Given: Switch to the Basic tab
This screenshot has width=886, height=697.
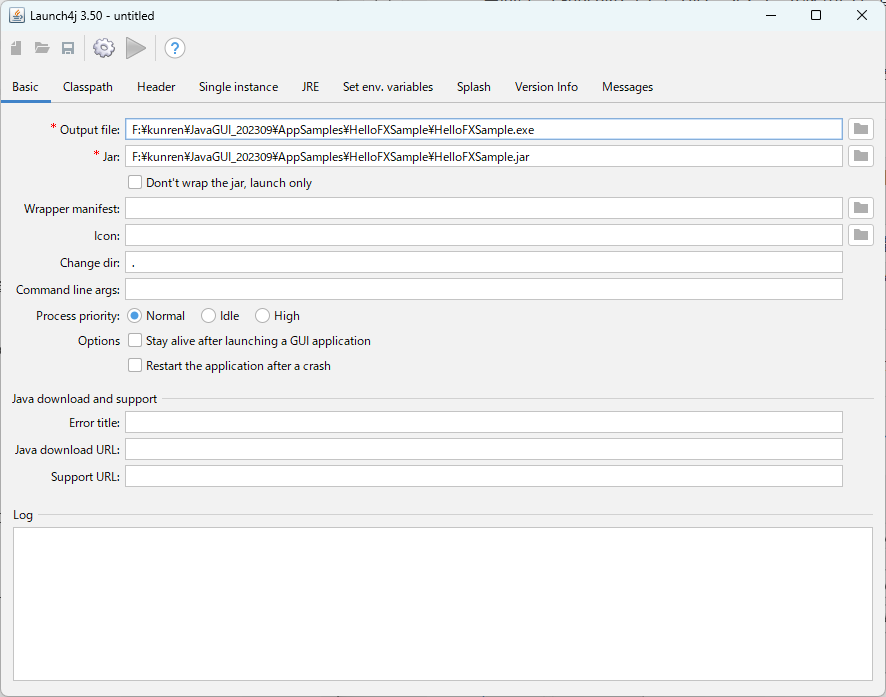Looking at the screenshot, I should (x=25, y=87).
